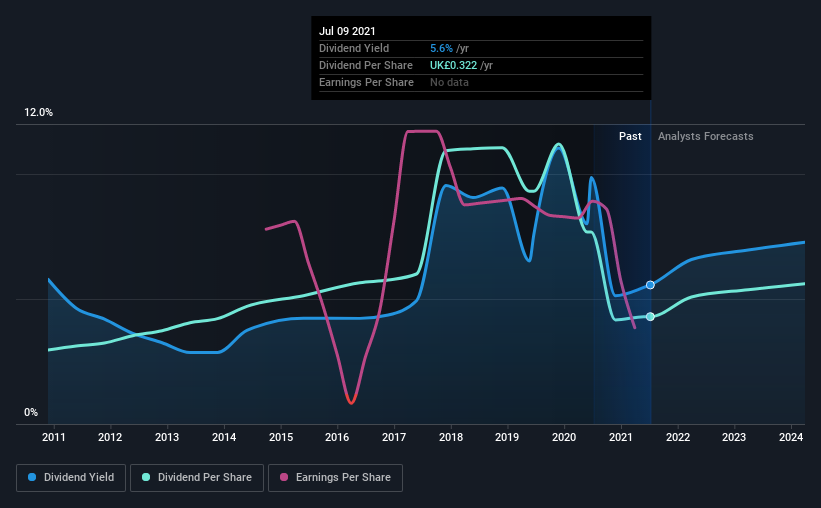The width and height of the screenshot is (821, 508).
Task: Toggle the Dividend Per Share legend button
Action: (197, 478)
